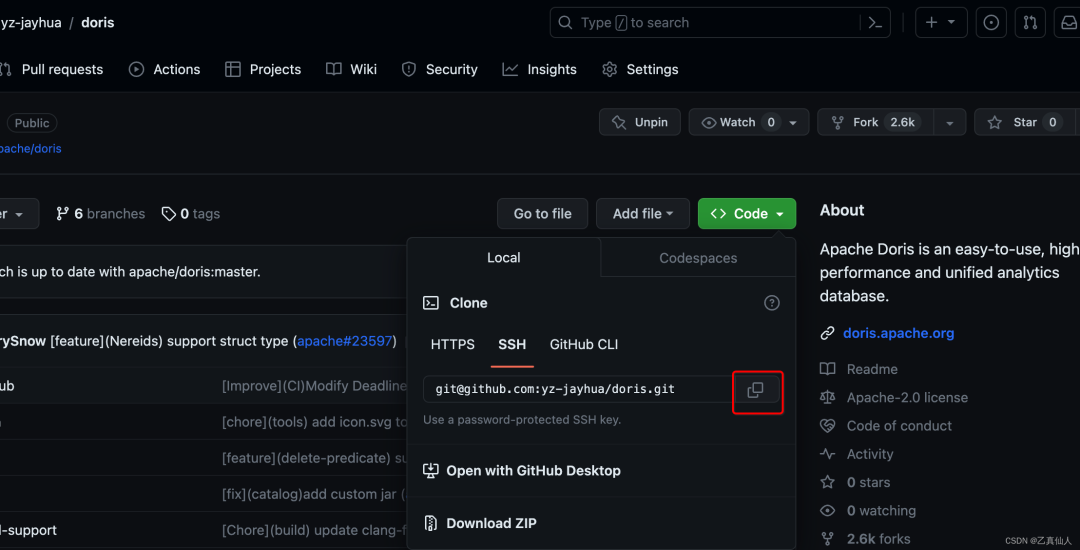Click the Go to file button
Image resolution: width=1080 pixels, height=550 pixels.
[543, 214]
